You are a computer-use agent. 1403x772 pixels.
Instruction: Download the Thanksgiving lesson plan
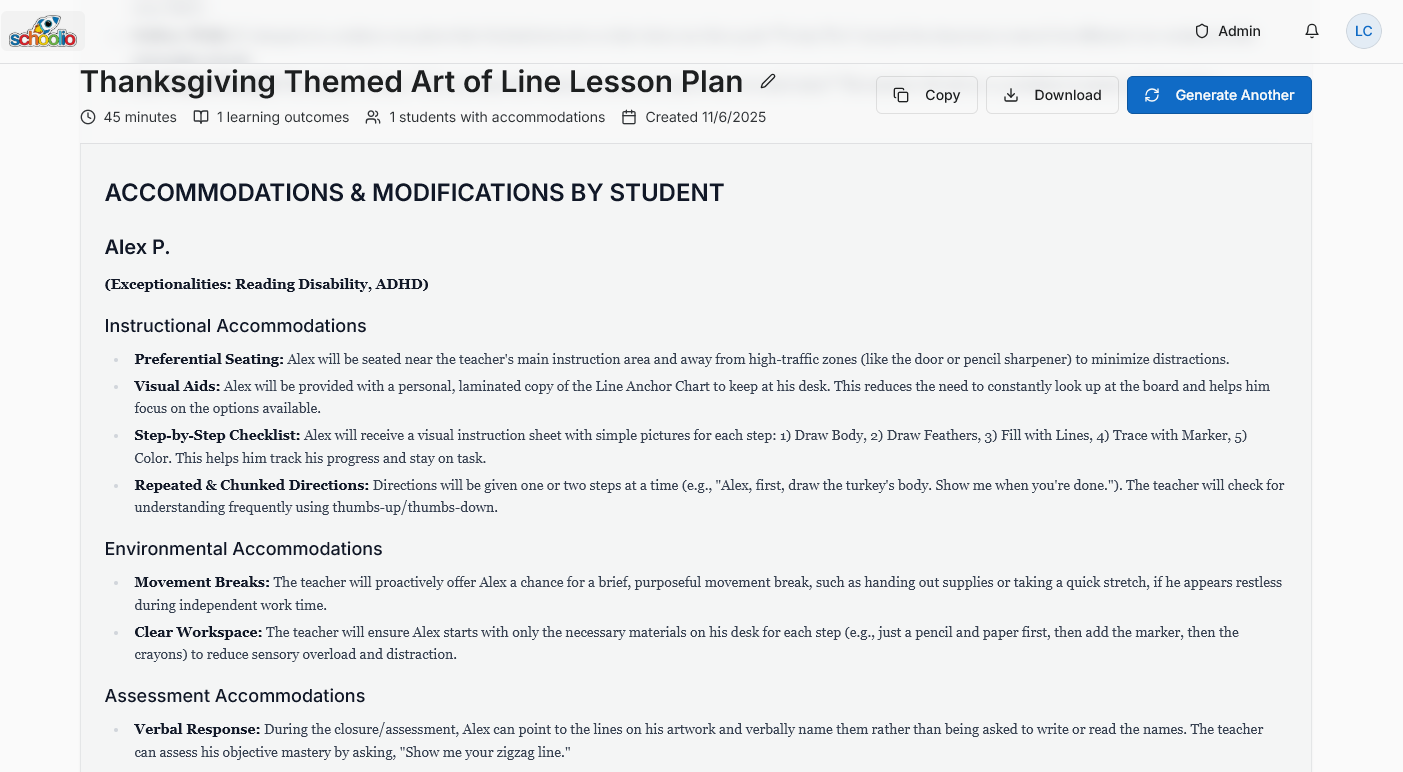1052,95
